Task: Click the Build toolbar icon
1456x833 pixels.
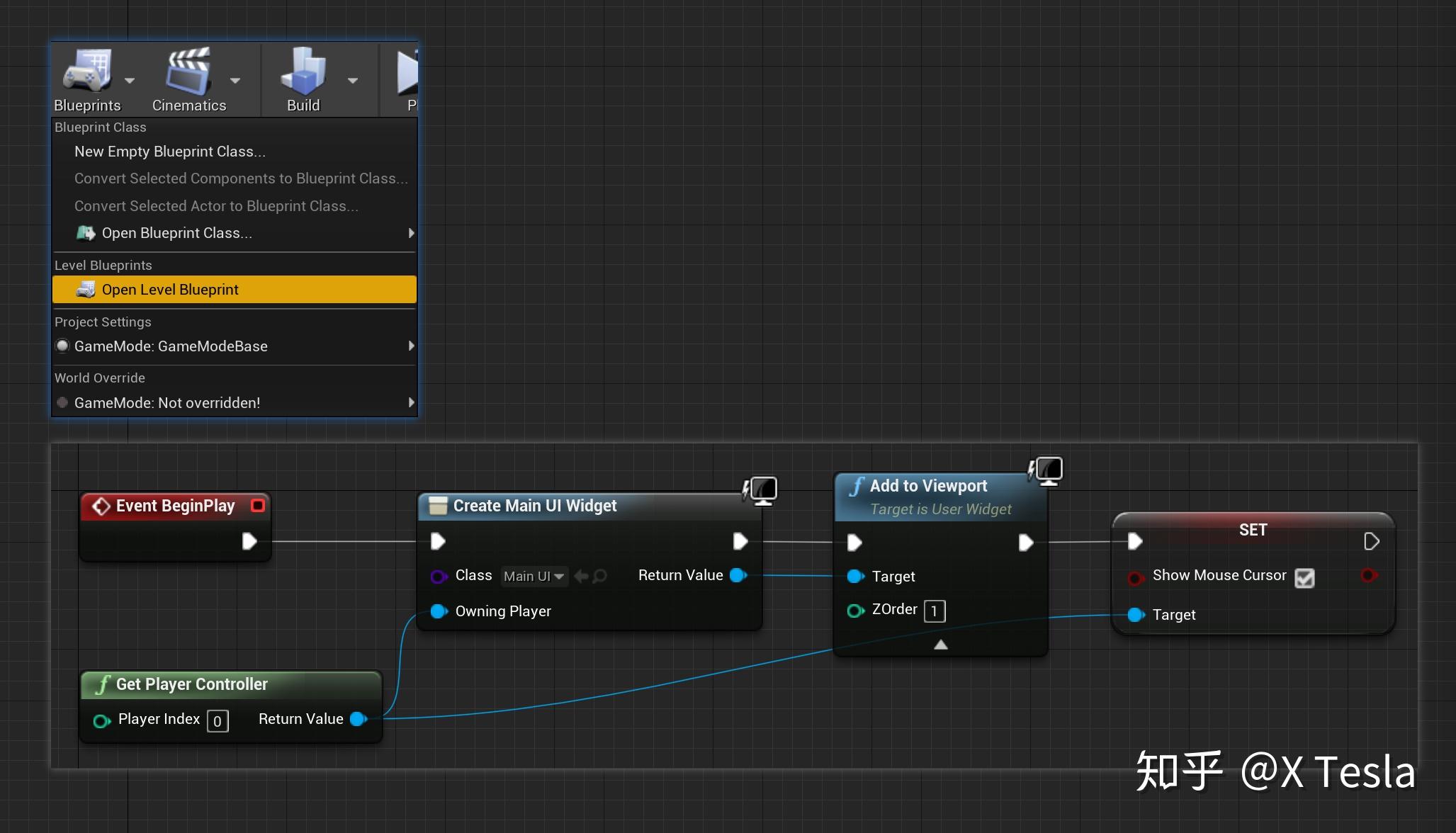Action: pos(303,69)
